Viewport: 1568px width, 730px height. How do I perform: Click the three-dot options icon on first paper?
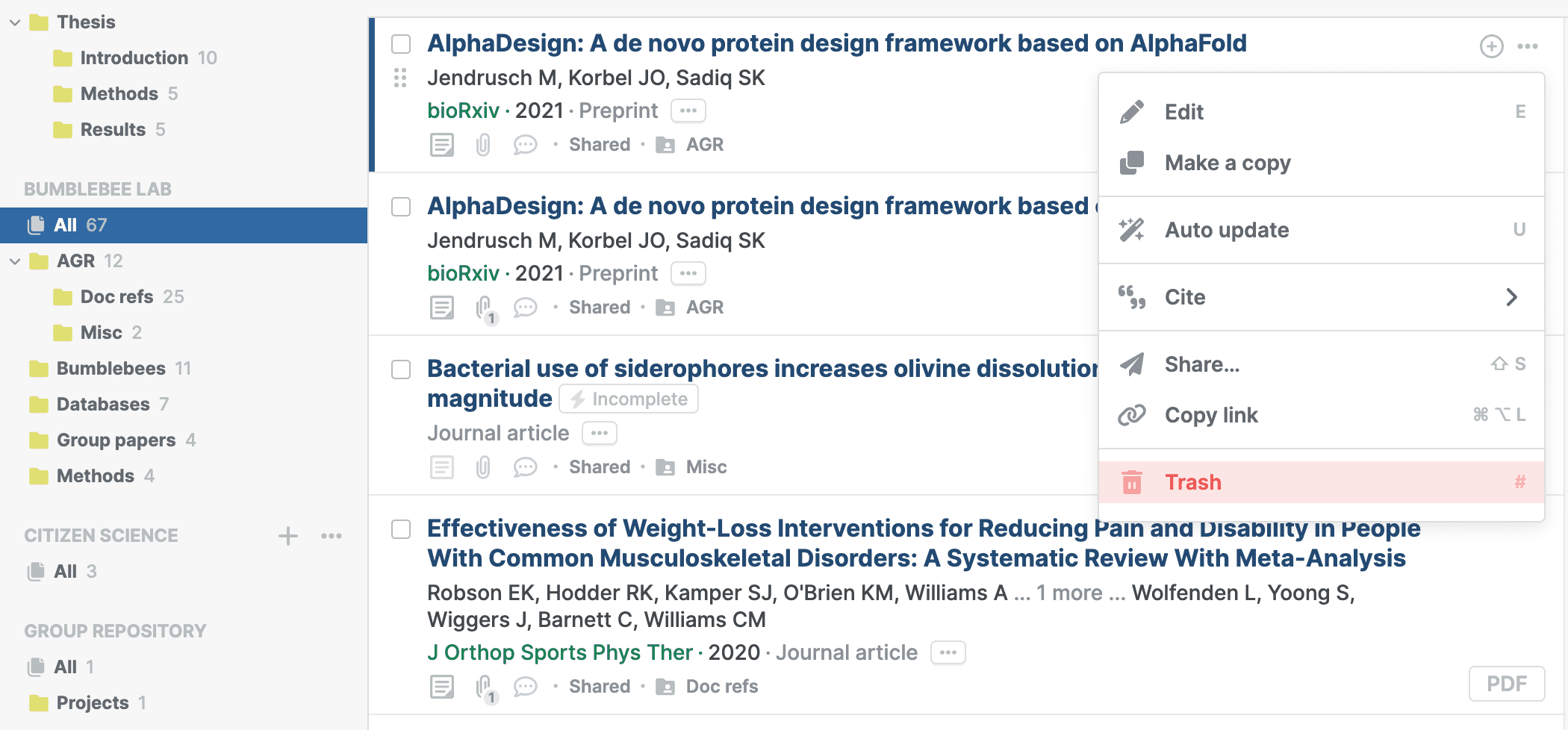(x=1527, y=46)
